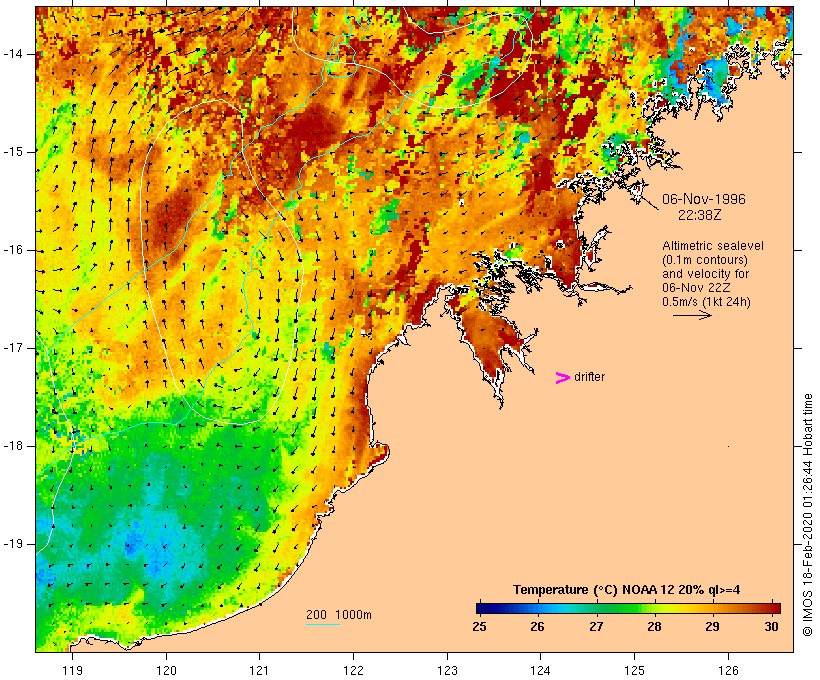This screenshot has height=680, width=820.
Task: Click the temperature color bar legend
Action: click(628, 608)
